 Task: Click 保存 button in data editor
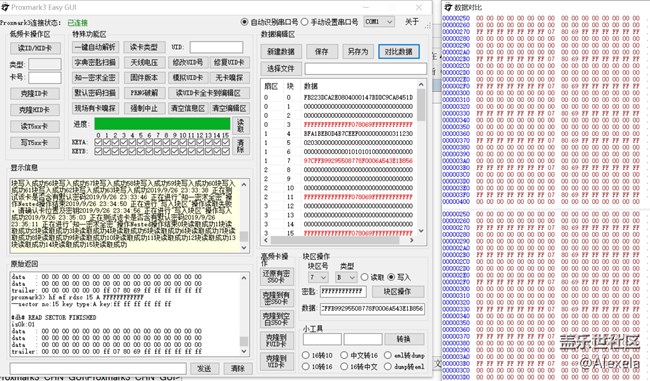click(322, 52)
